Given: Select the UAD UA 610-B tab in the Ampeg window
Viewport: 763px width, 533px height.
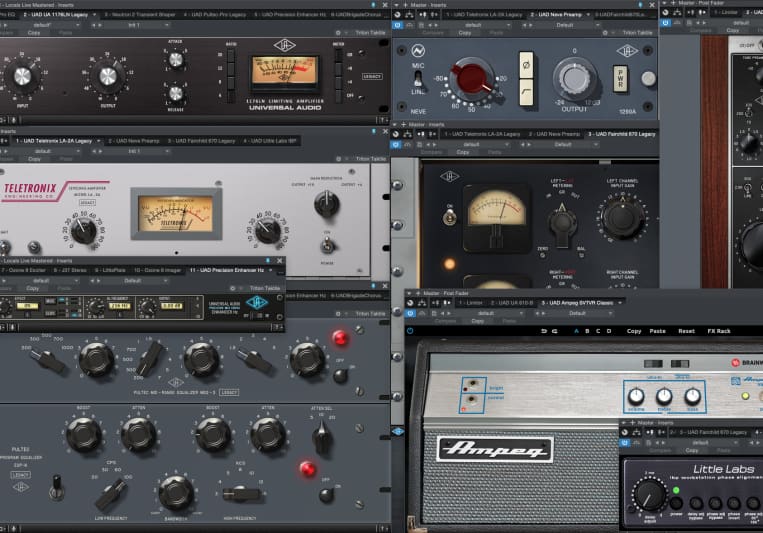Looking at the screenshot, I should tap(512, 303).
